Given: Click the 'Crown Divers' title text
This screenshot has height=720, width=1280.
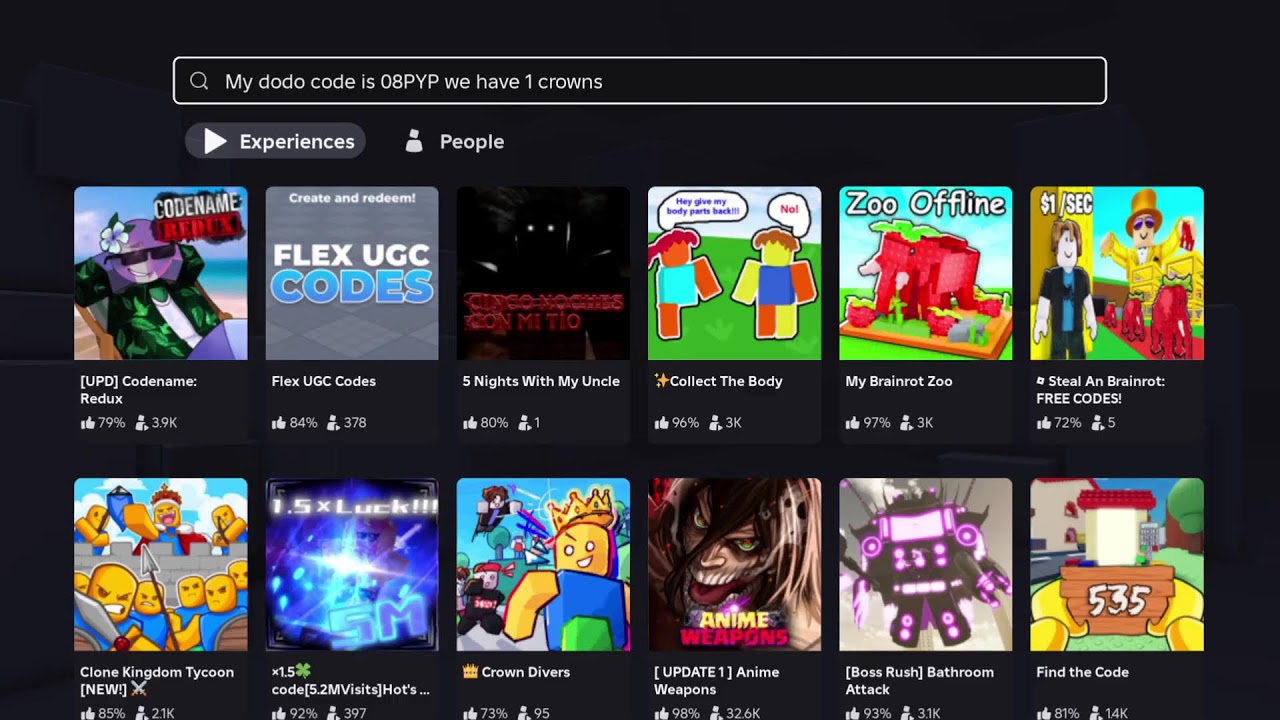Looking at the screenshot, I should (x=526, y=672).
